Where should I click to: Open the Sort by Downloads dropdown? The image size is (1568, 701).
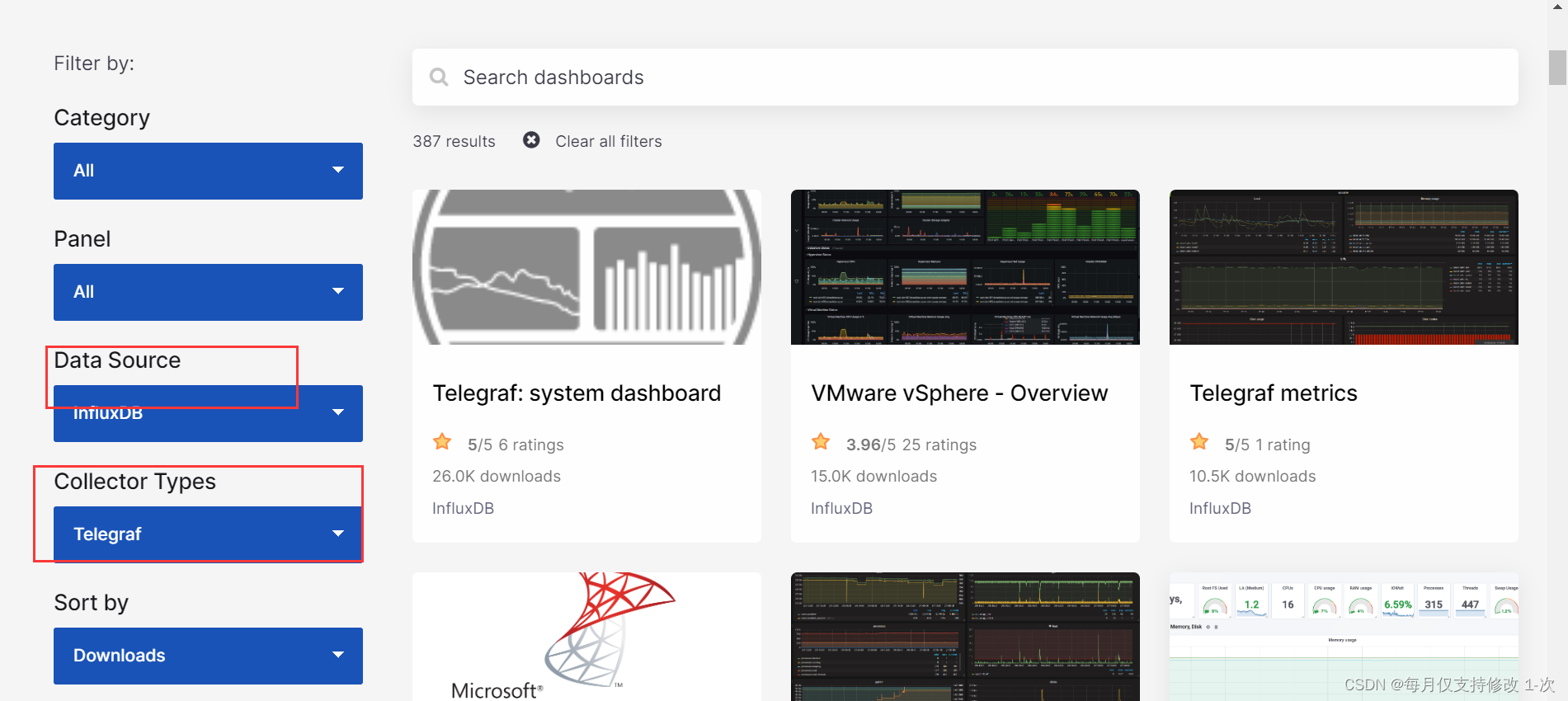click(208, 656)
